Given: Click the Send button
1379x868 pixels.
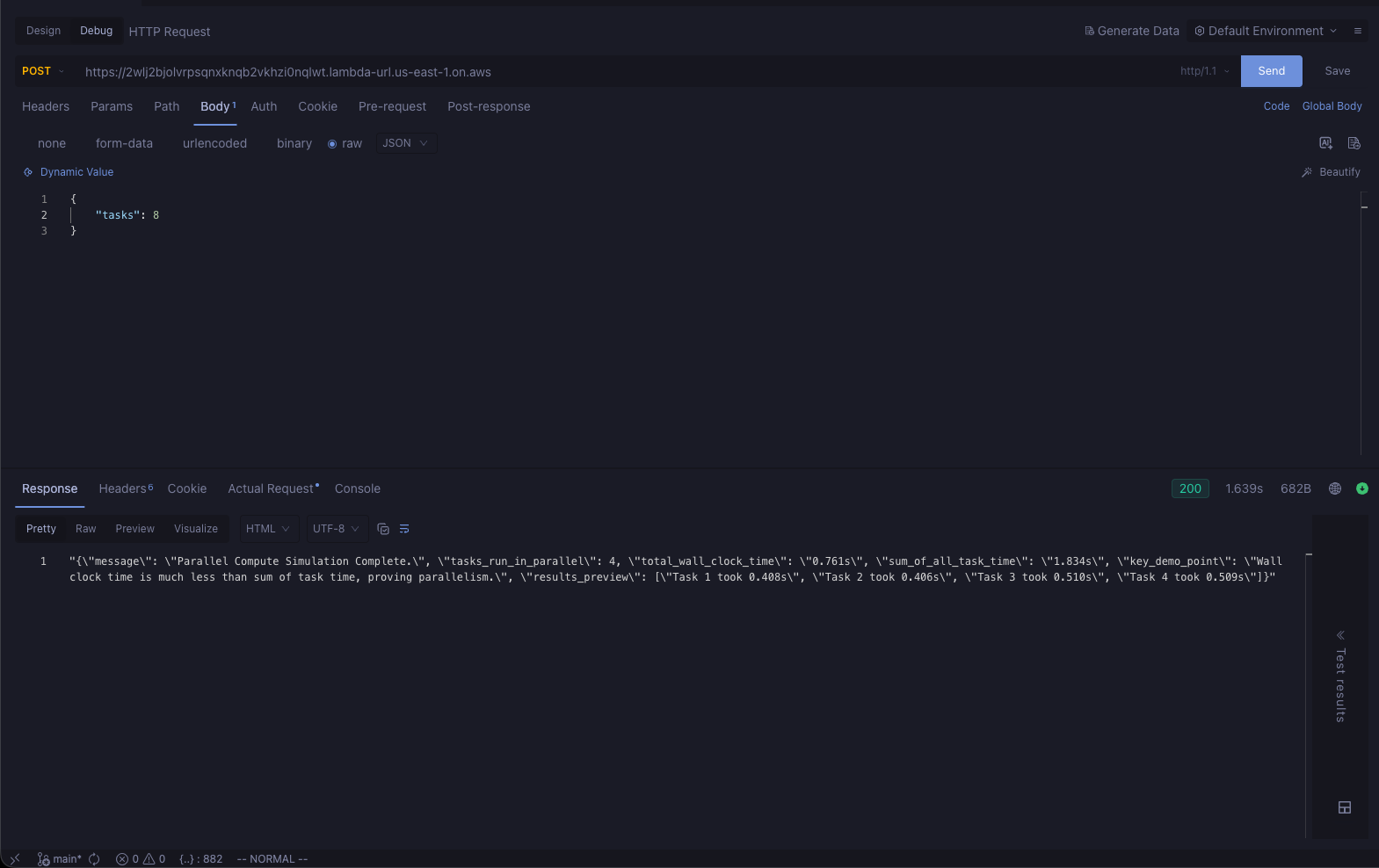Looking at the screenshot, I should click(x=1271, y=71).
